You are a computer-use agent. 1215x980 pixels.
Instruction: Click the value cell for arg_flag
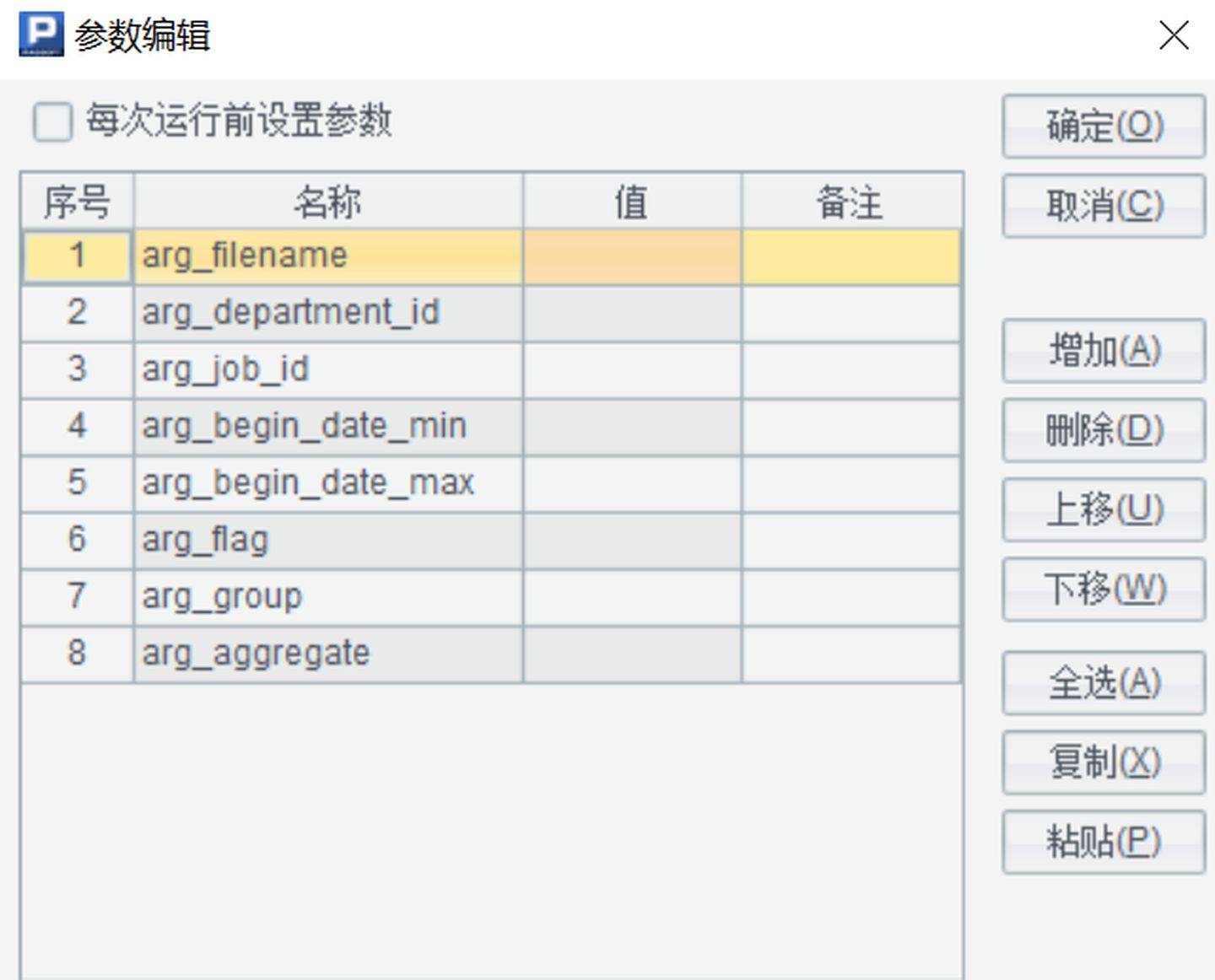pos(632,540)
